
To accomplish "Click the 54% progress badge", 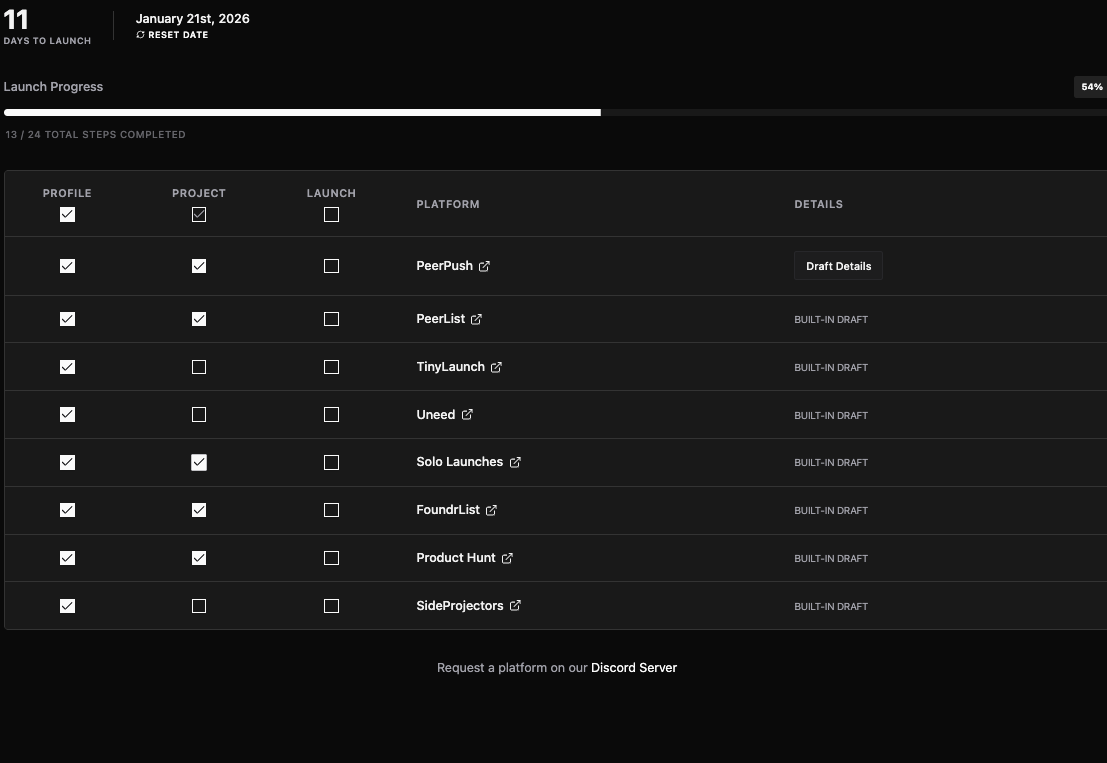I will pos(1090,87).
